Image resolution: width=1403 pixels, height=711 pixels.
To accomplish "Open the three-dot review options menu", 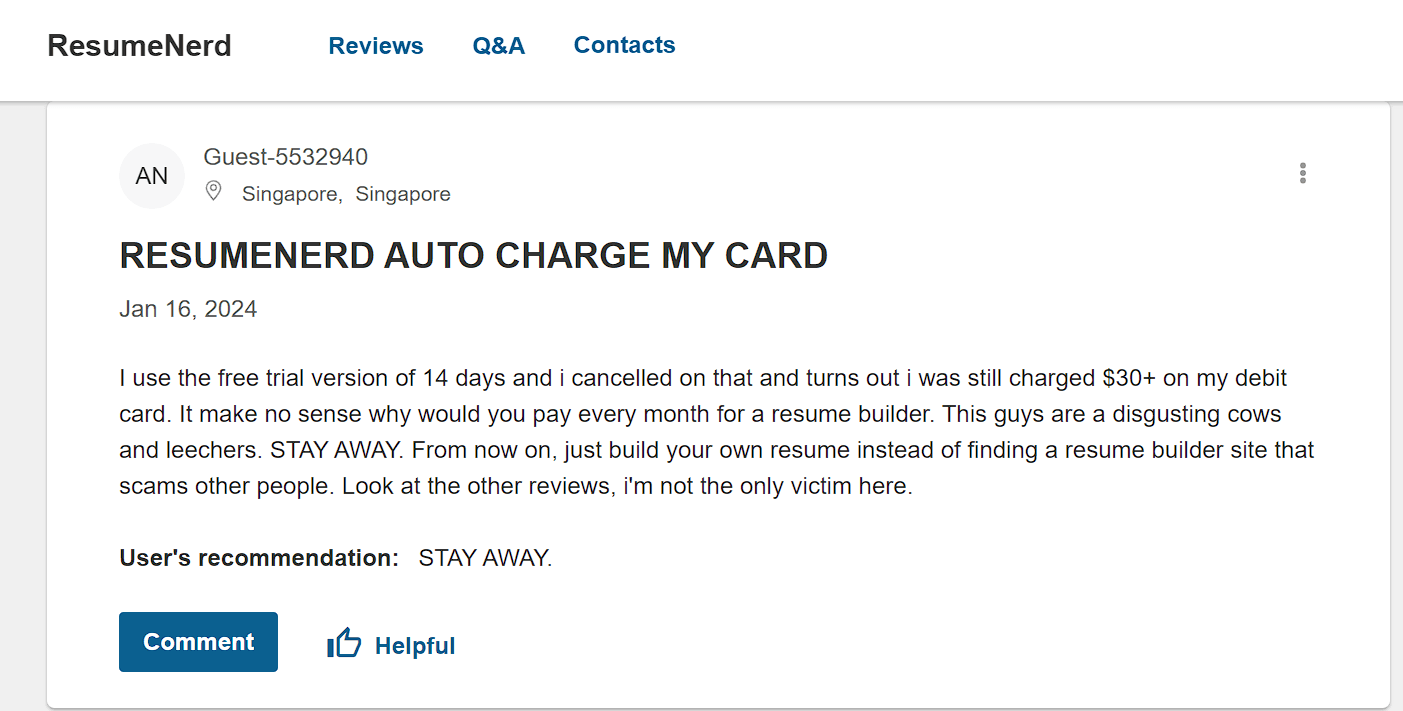I will pos(1302,173).
